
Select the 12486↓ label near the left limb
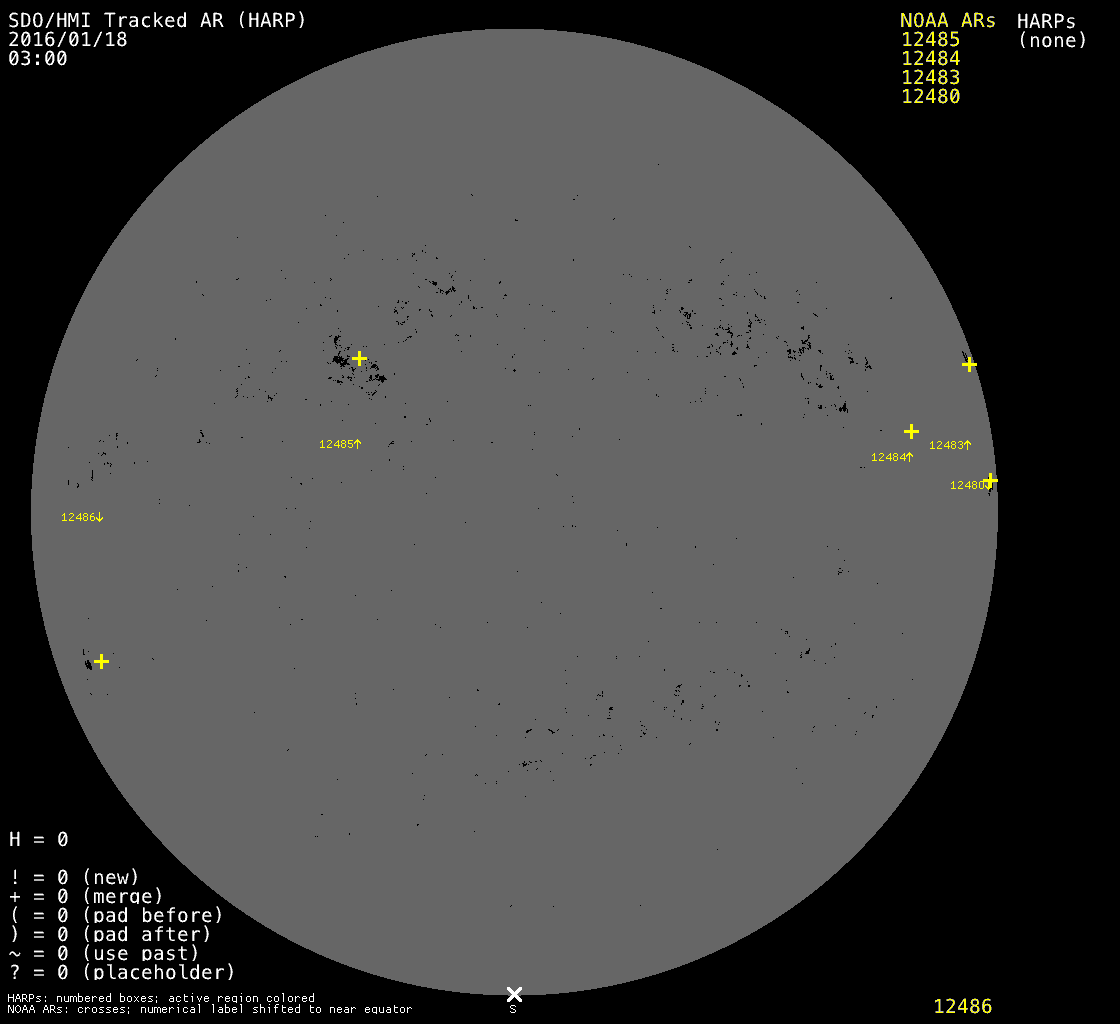[82, 517]
